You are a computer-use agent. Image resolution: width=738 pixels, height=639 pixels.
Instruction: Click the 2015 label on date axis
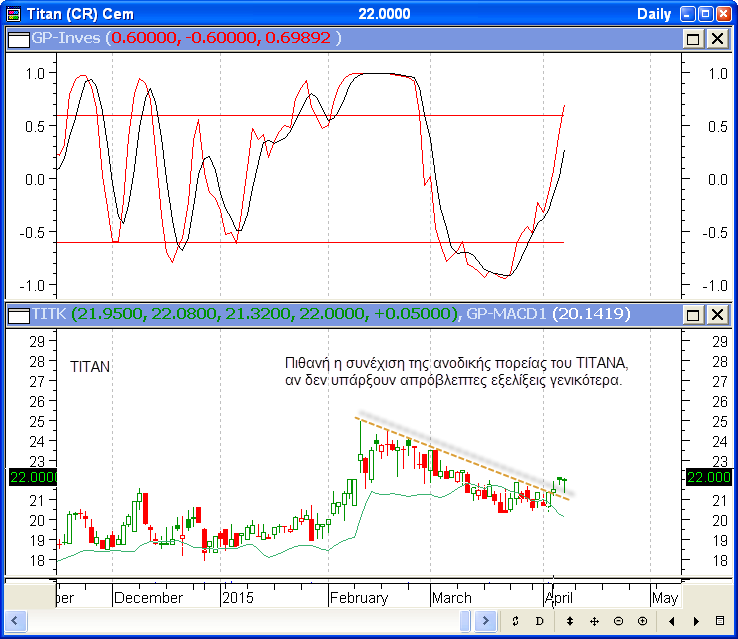(238, 598)
